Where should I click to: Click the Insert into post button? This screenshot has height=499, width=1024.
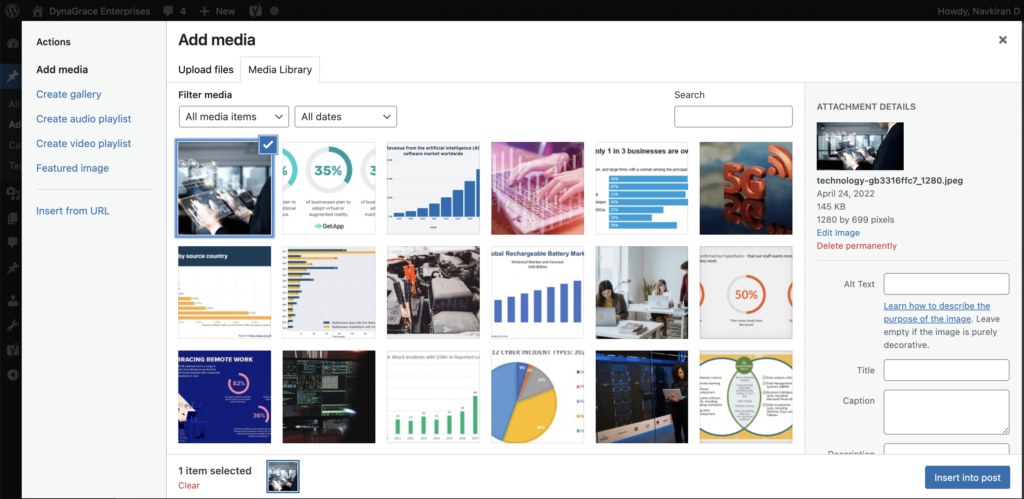tap(967, 477)
